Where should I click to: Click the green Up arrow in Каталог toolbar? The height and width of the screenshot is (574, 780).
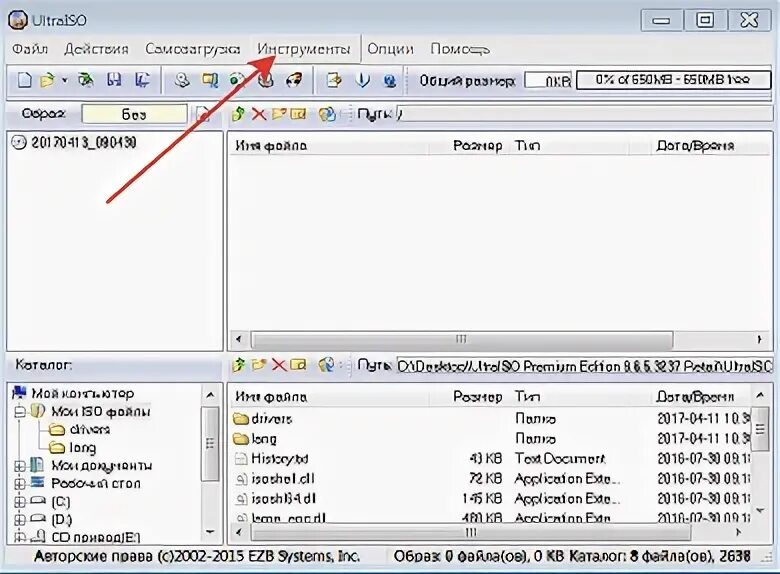tap(238, 365)
